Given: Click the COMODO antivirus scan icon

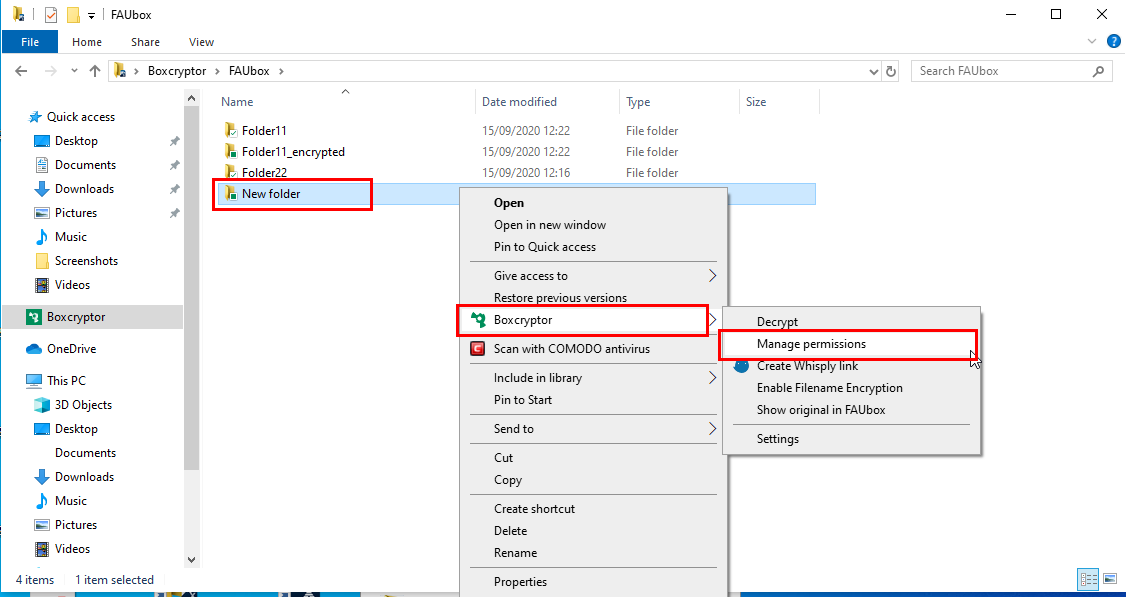Looking at the screenshot, I should (478, 349).
